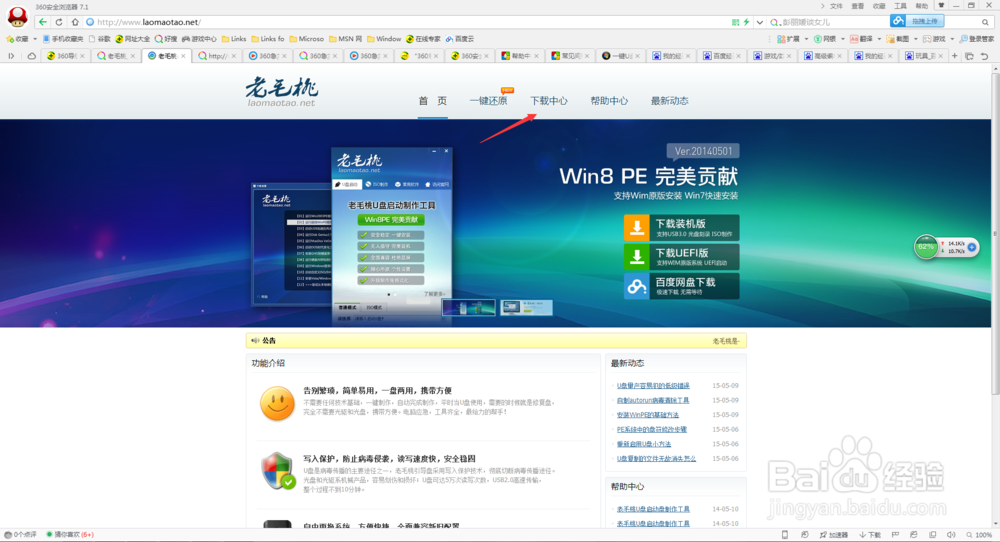Open the 手机收藏夹 bookmark
The width and height of the screenshot is (1000, 542).
pos(63,39)
